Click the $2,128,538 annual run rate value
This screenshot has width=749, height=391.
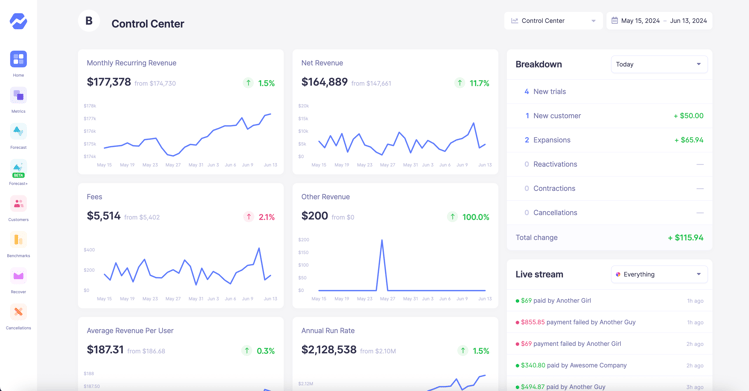point(329,349)
